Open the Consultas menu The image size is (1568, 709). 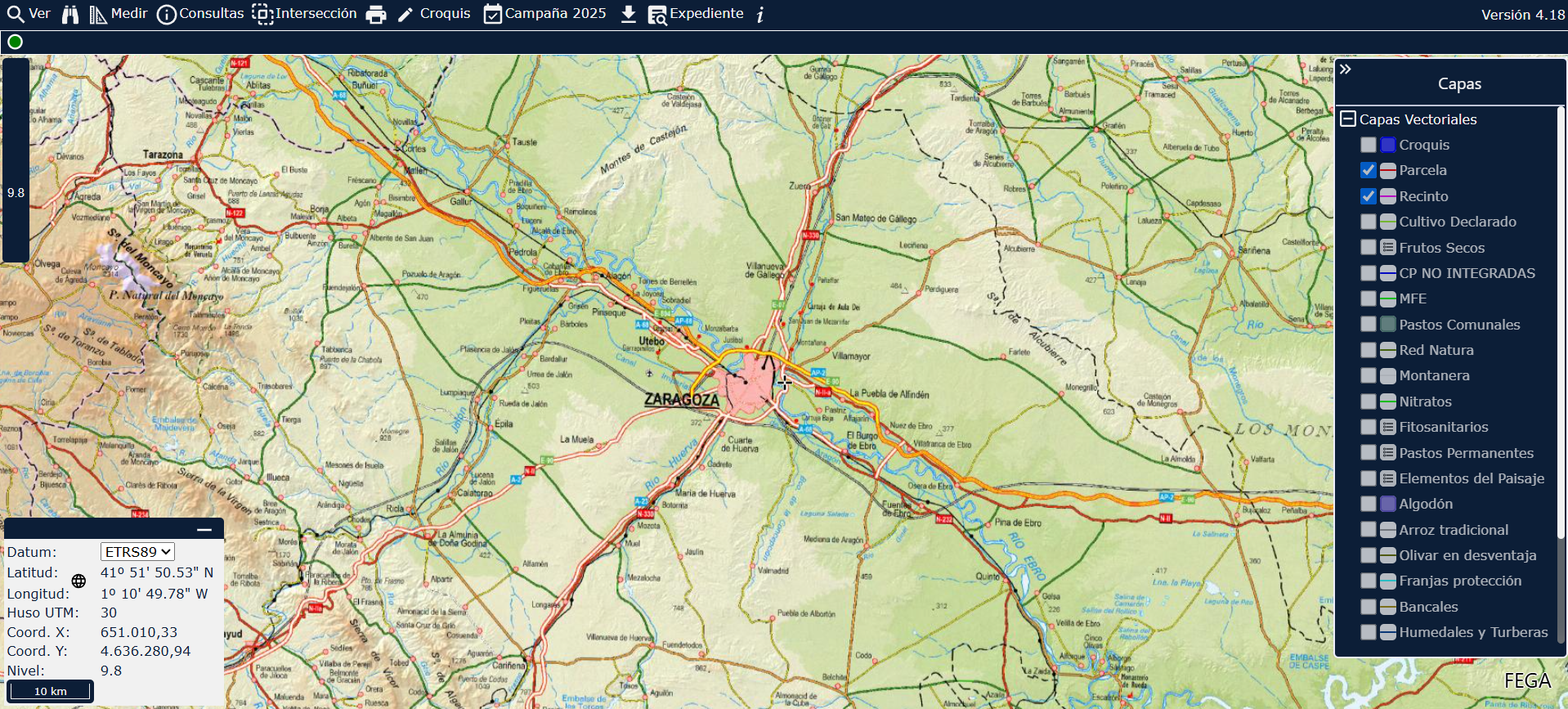coord(200,15)
